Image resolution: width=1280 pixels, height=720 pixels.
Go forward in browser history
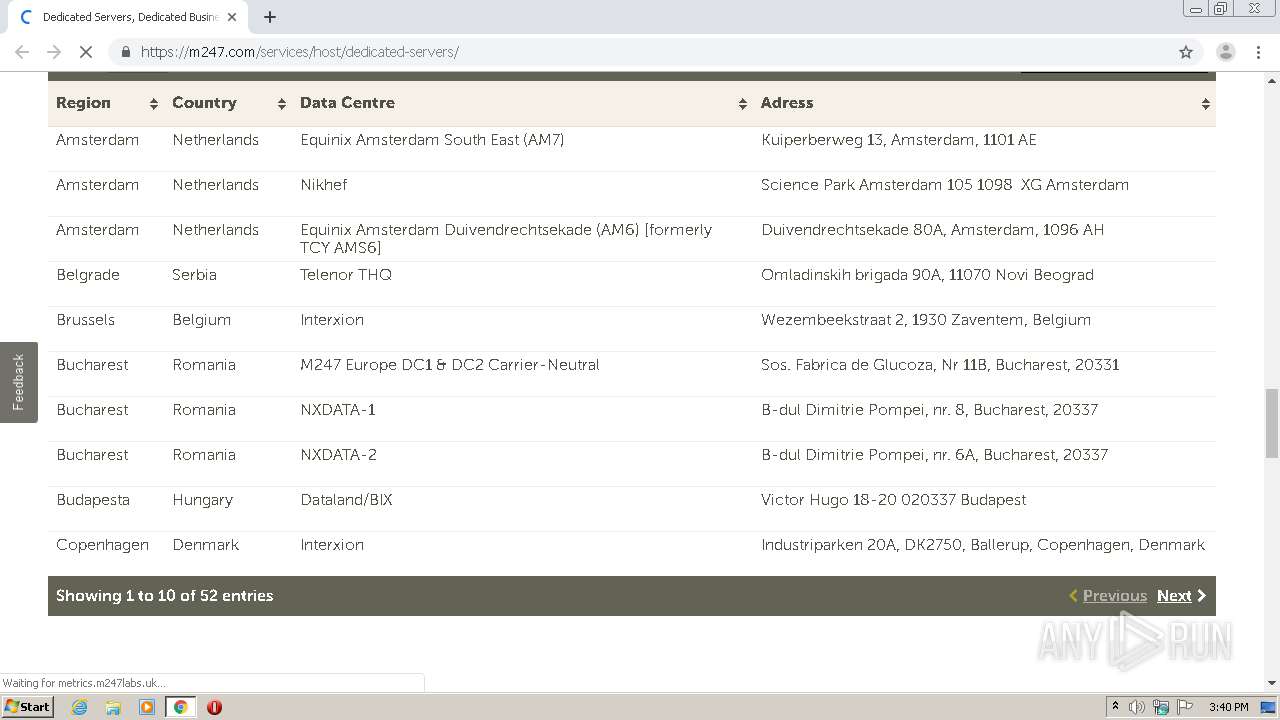click(x=54, y=52)
